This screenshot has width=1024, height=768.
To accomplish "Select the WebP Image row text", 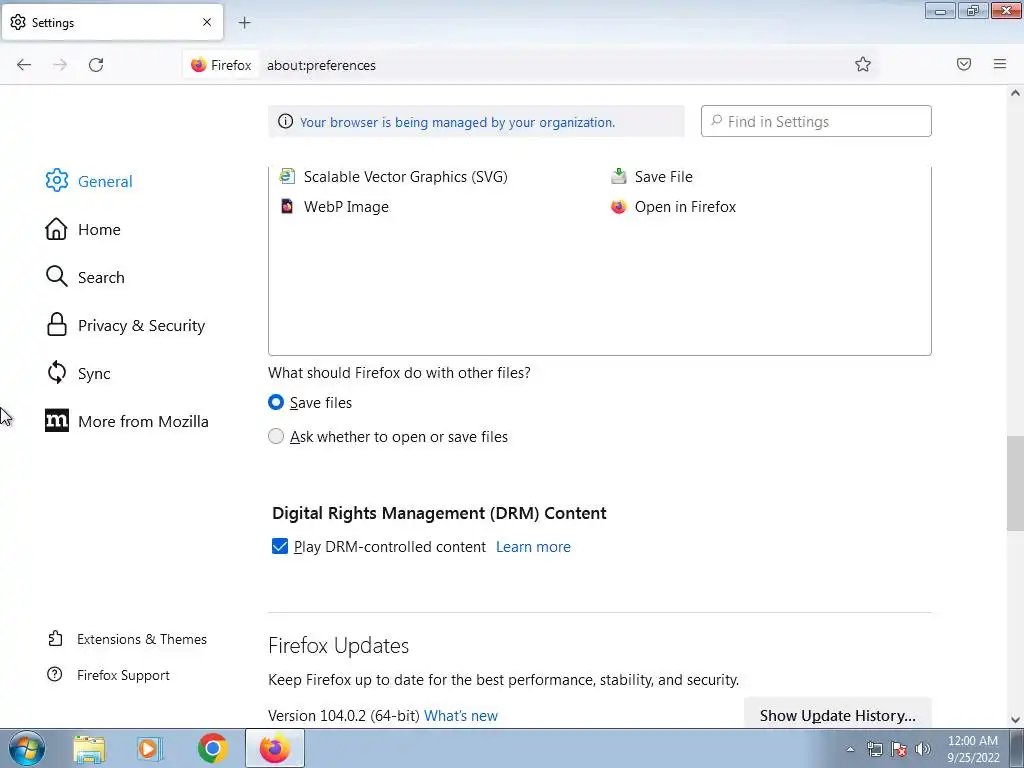I will [x=346, y=207].
